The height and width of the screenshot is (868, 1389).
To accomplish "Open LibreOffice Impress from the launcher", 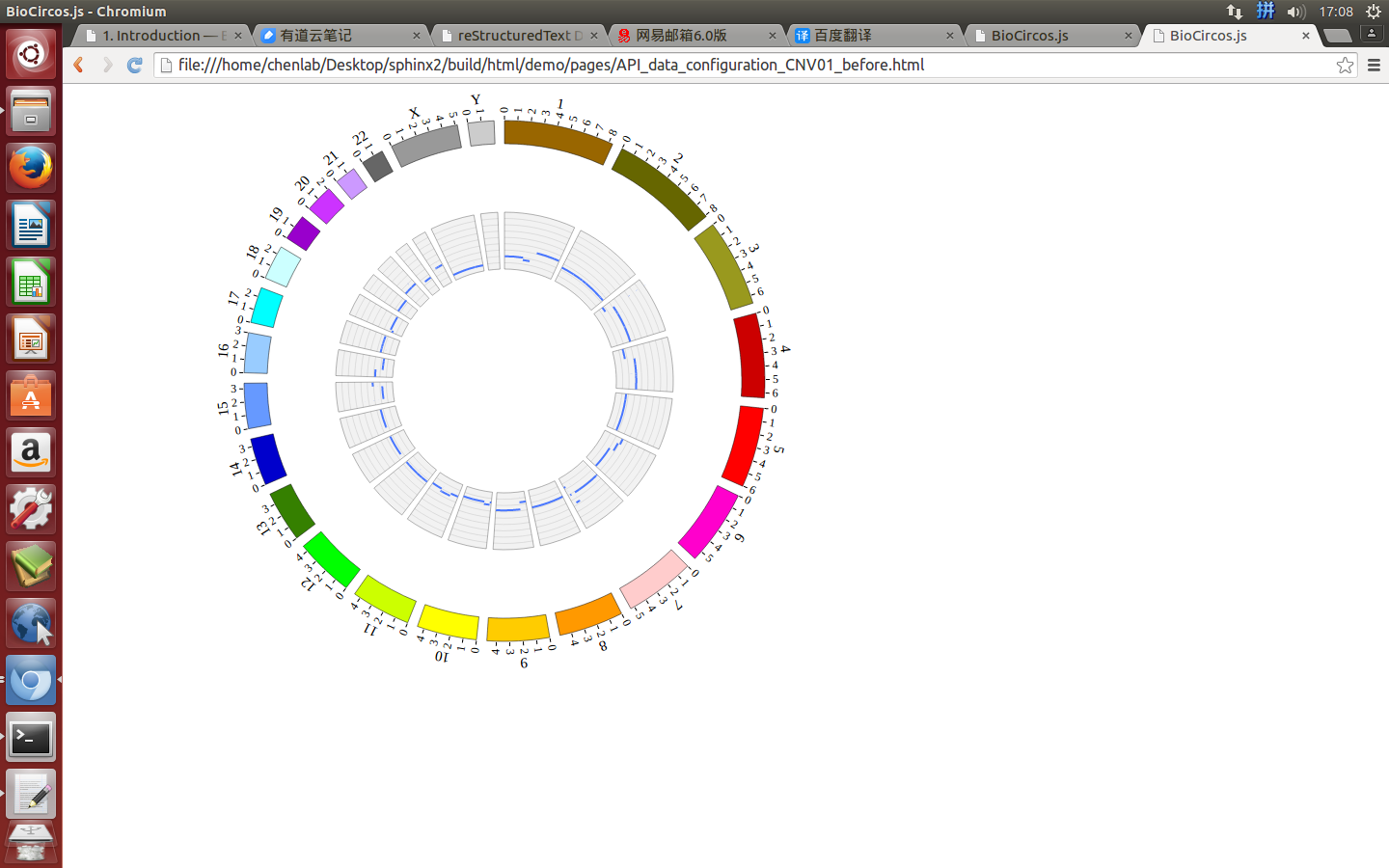I will pyautogui.click(x=31, y=339).
